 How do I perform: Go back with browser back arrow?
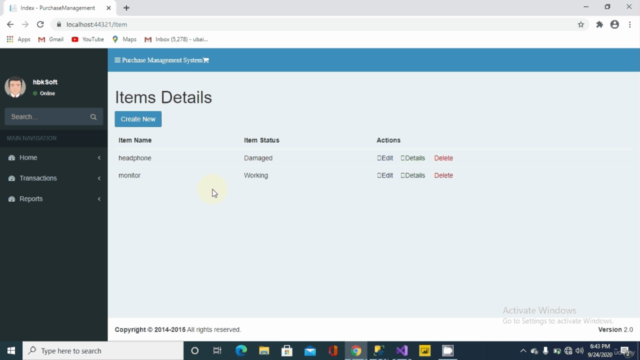(10, 24)
